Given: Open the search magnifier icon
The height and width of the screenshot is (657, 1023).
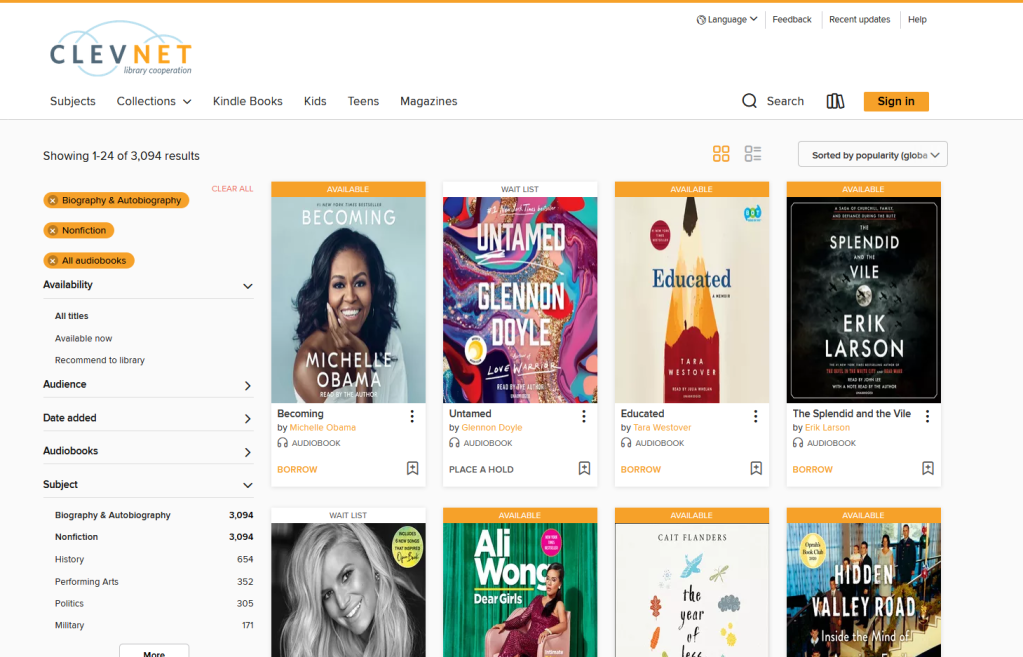Looking at the screenshot, I should click(x=749, y=101).
